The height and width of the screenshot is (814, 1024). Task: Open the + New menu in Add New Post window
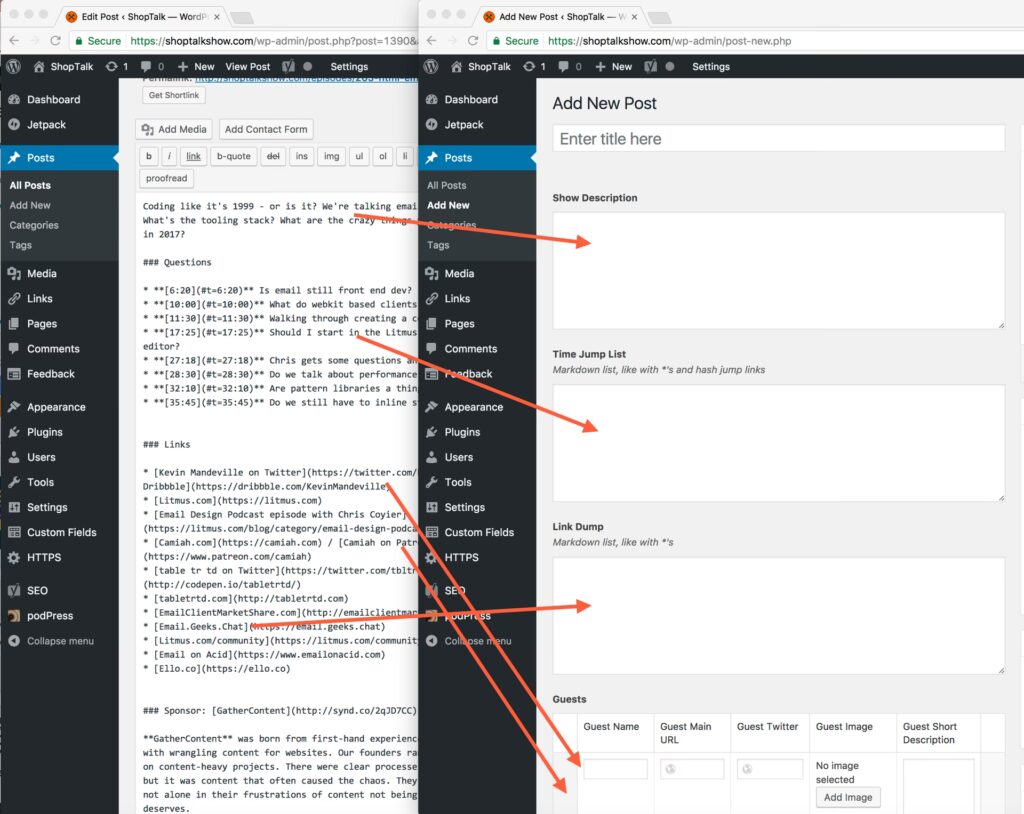point(613,67)
